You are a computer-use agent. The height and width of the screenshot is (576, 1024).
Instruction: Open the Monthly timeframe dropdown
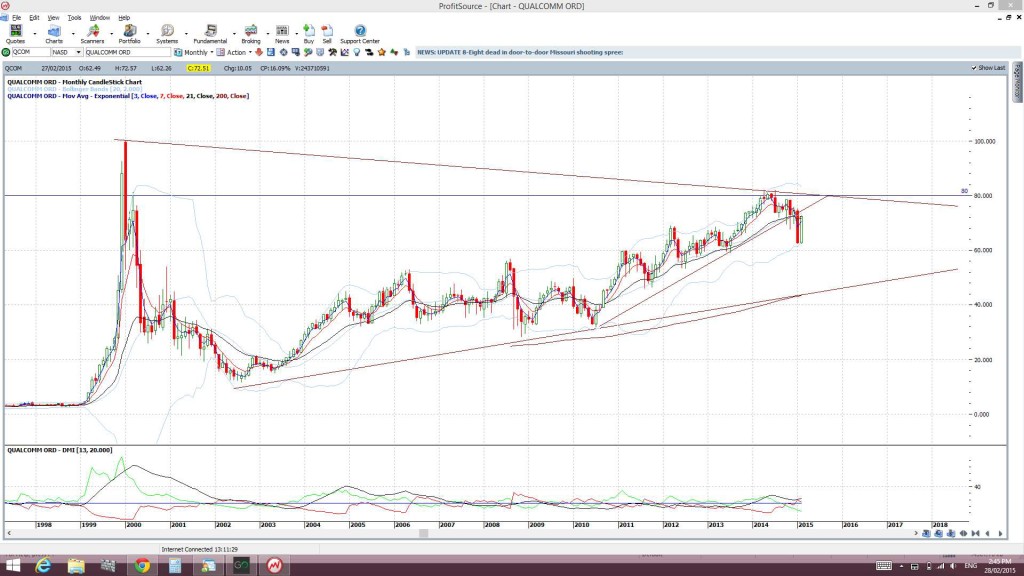point(212,52)
